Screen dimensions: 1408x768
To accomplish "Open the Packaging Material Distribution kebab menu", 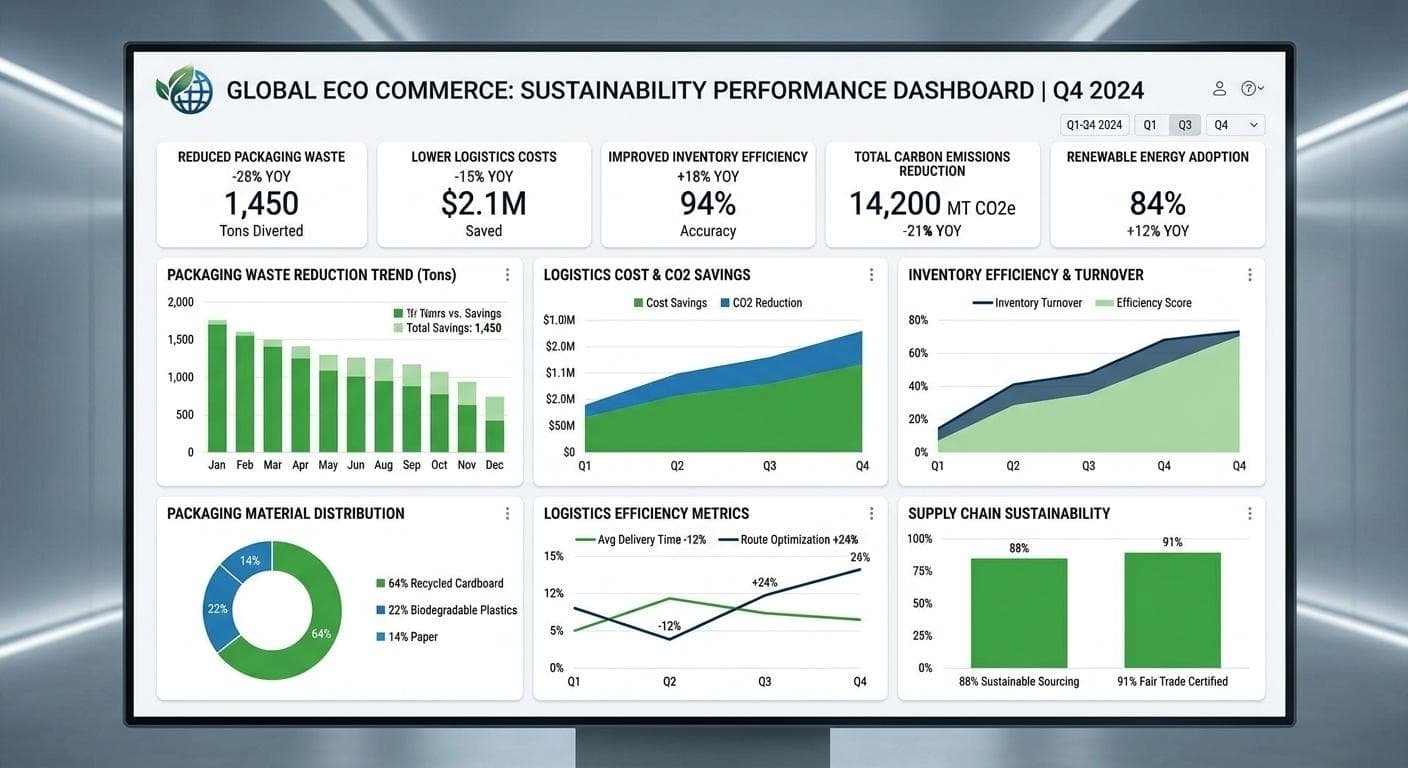I will (507, 512).
